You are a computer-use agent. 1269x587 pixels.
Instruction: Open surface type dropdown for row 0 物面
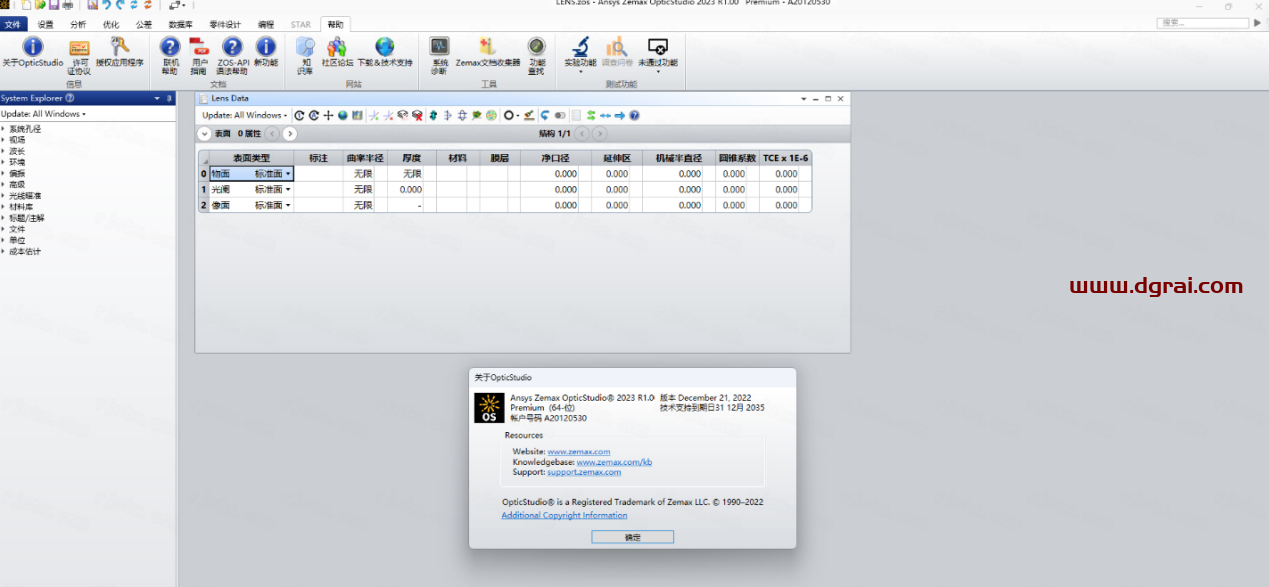[x=288, y=174]
